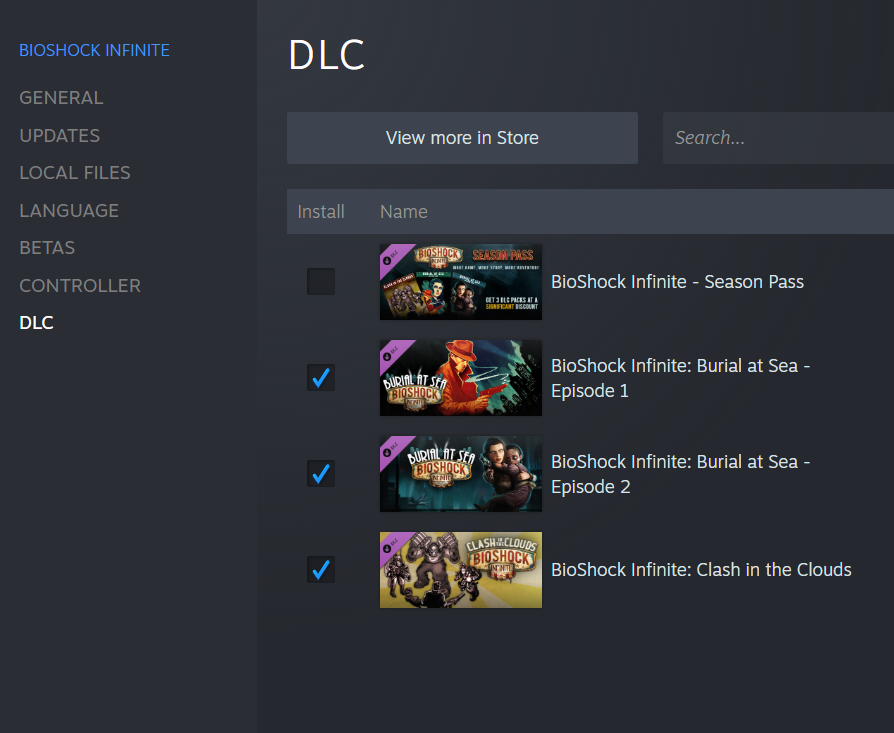The height and width of the screenshot is (733, 894).
Task: Click the Install column header
Action: click(321, 211)
